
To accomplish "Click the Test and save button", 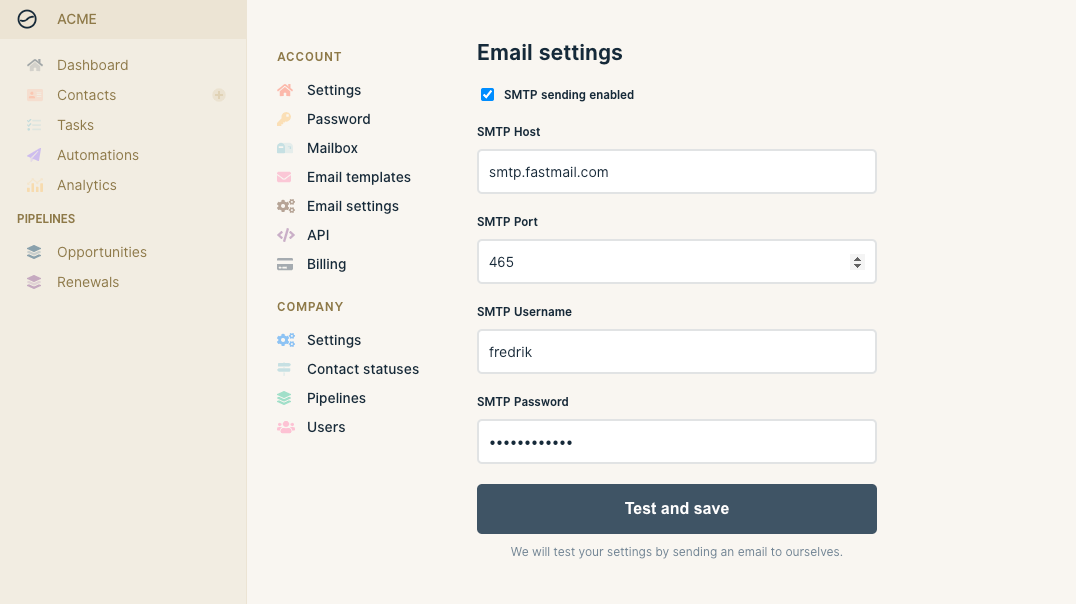I will [677, 509].
